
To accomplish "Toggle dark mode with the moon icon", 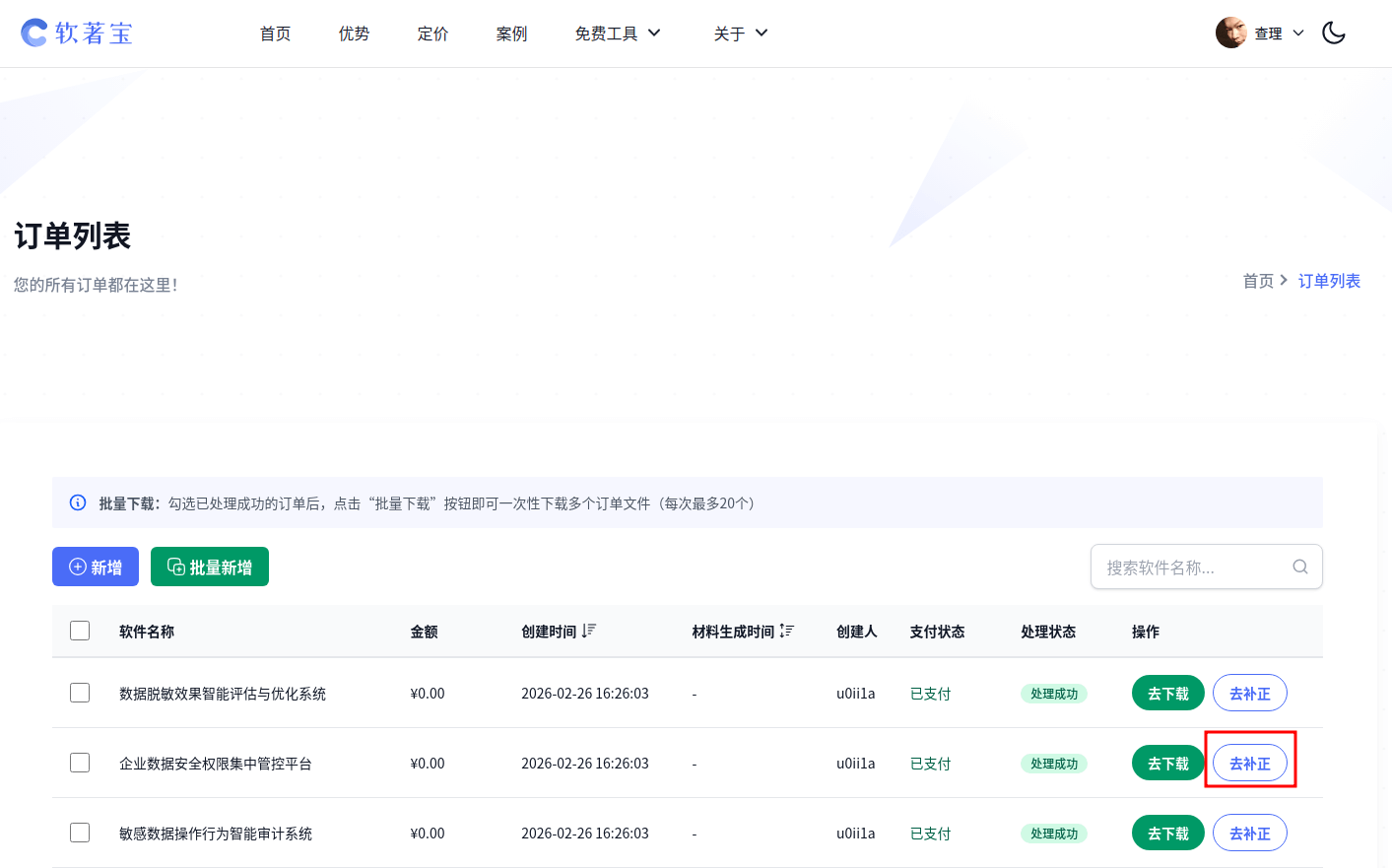I will pyautogui.click(x=1334, y=33).
